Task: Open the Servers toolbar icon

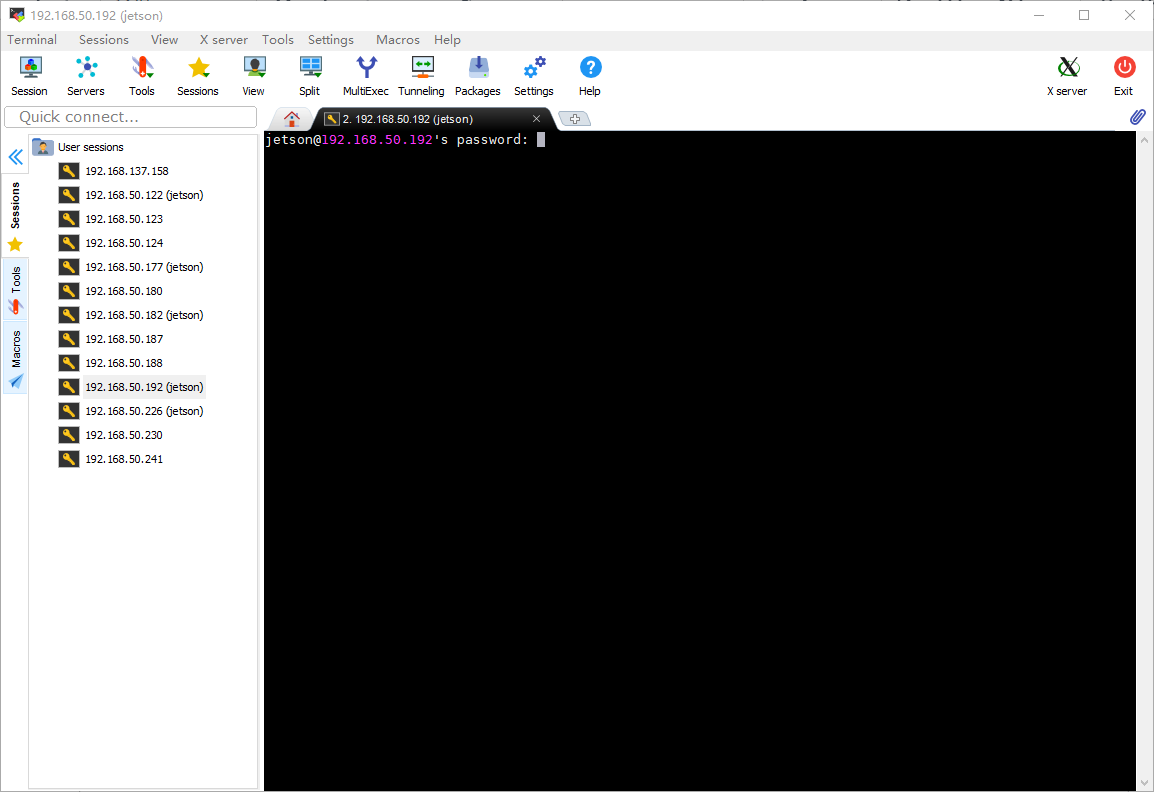Action: 86,76
